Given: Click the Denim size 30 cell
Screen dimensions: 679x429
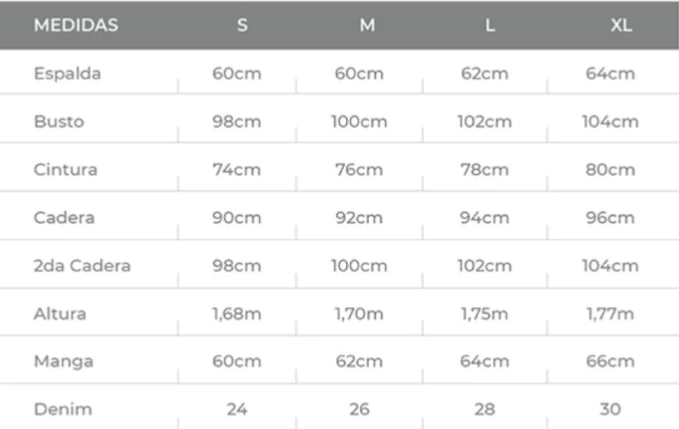Looking at the screenshot, I should [610, 409].
